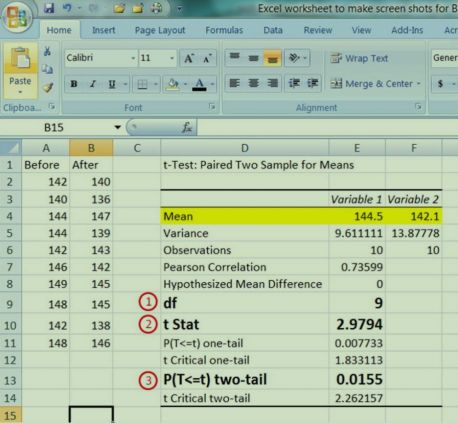The image size is (458, 423).
Task: Expand the Paste options arrow
Action: 20,92
